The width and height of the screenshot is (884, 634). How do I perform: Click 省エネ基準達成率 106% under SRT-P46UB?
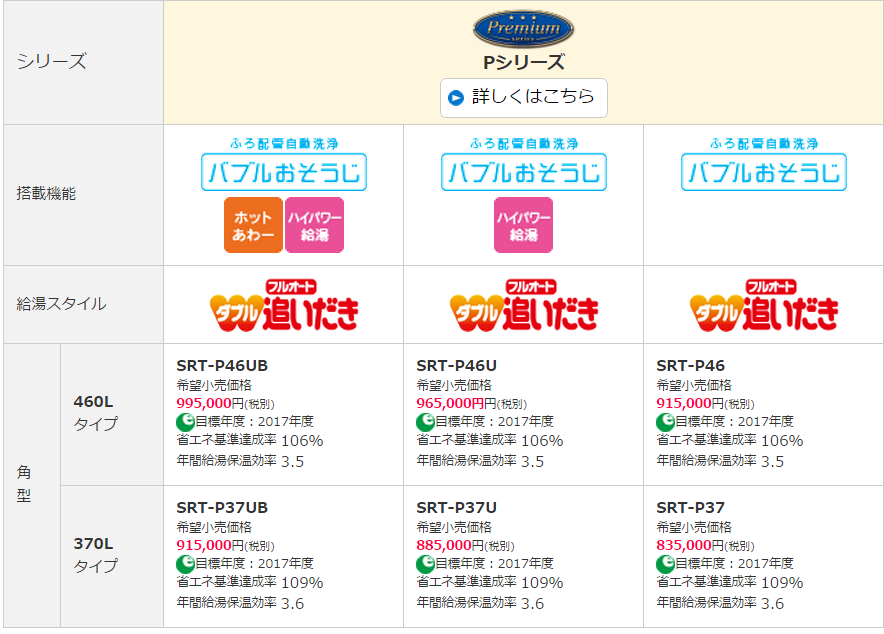coord(250,441)
